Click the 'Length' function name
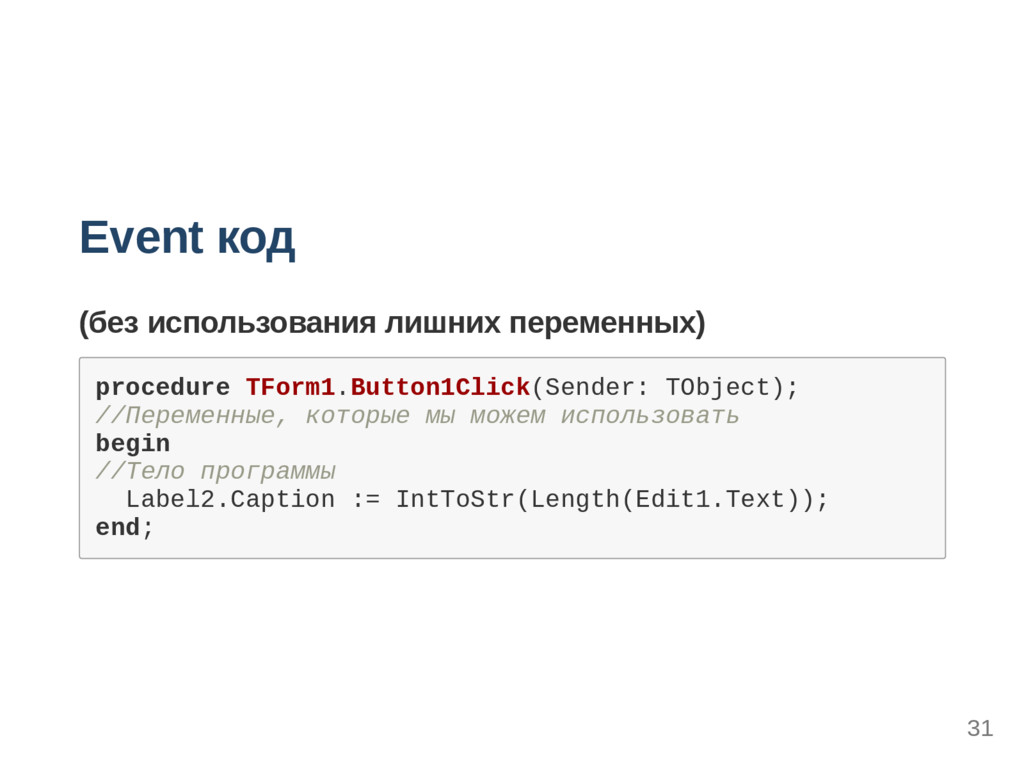Screen dimensions: 1024x768 pos(575,500)
